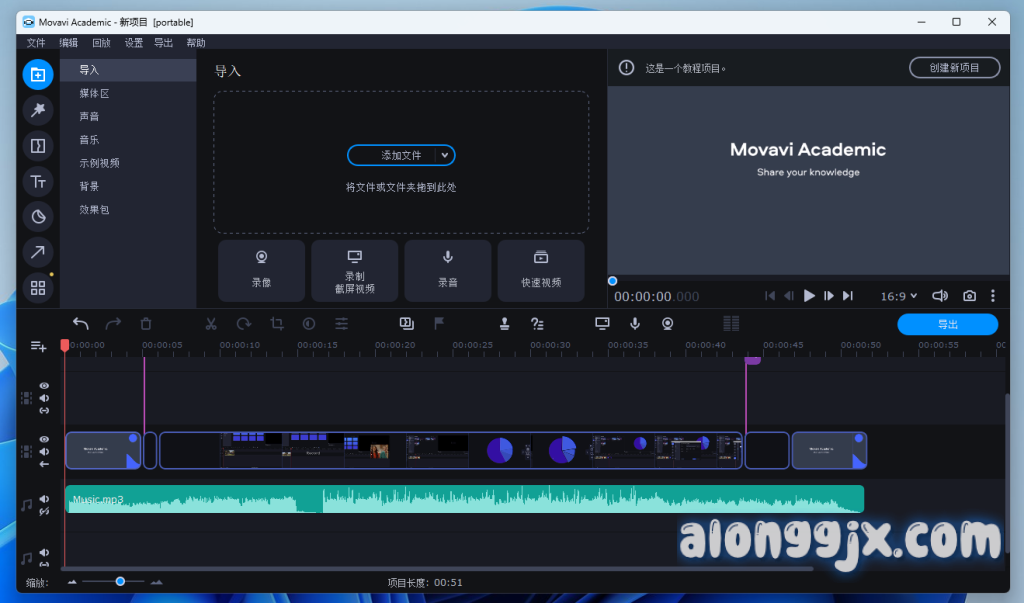Delete selected clip with trash icon
The width and height of the screenshot is (1024, 603).
146,324
